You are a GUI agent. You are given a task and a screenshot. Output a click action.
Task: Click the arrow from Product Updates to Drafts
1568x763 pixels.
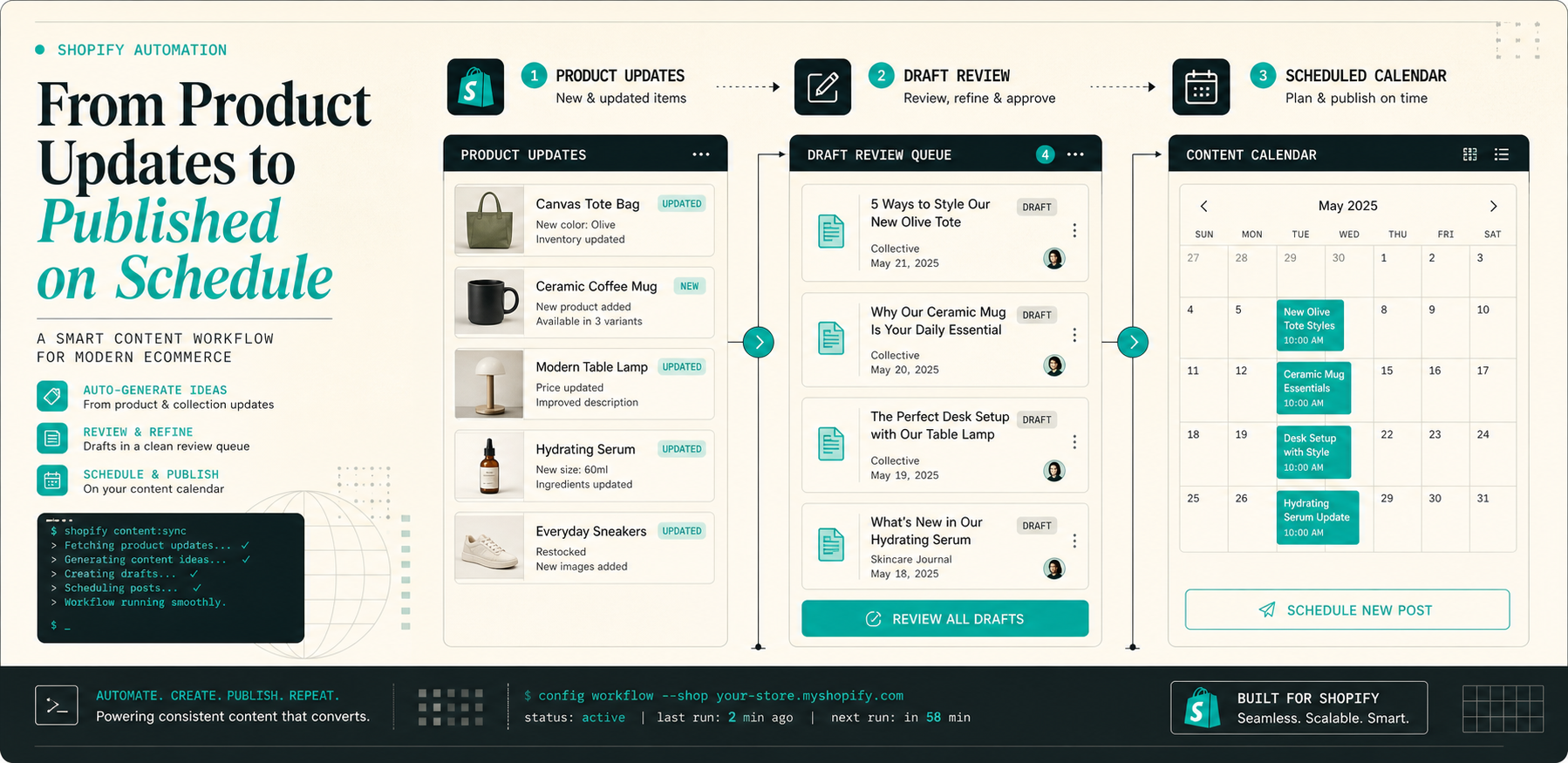pyautogui.click(x=759, y=342)
